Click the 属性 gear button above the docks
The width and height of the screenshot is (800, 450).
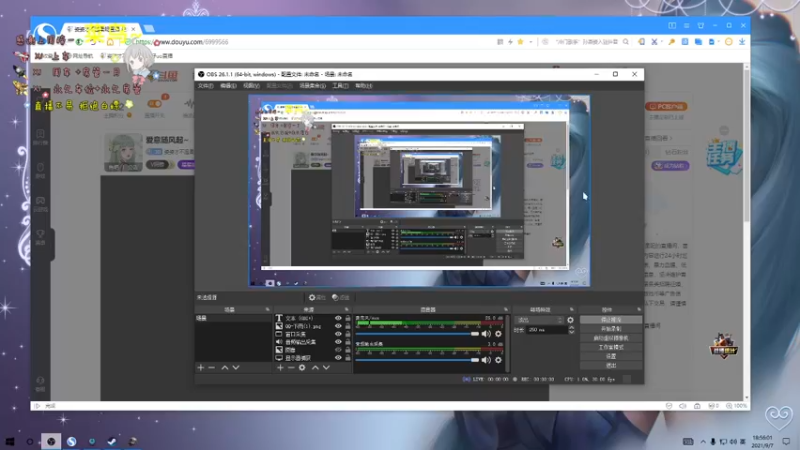316,297
